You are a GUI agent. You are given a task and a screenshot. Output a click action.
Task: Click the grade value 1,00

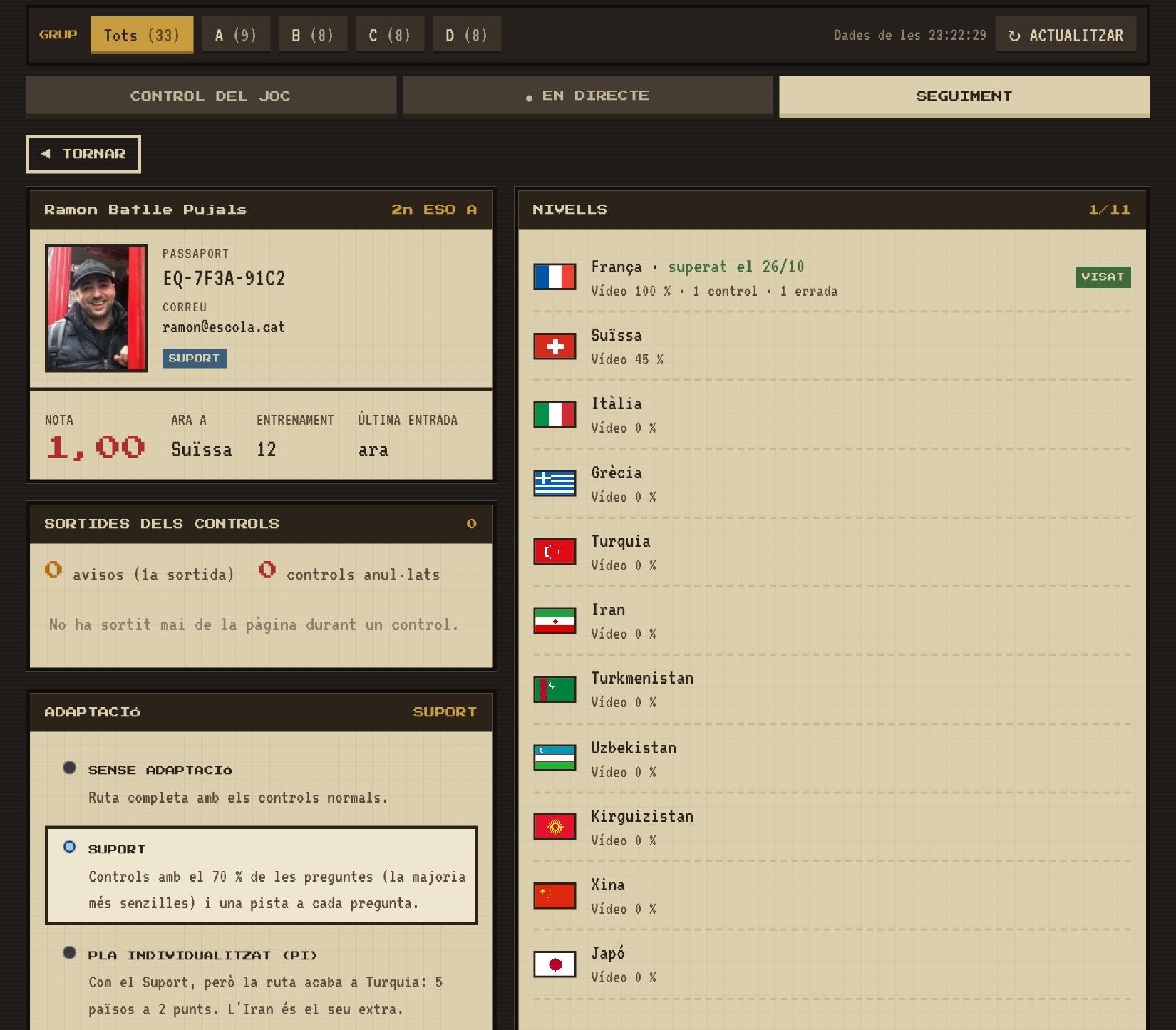(x=96, y=448)
